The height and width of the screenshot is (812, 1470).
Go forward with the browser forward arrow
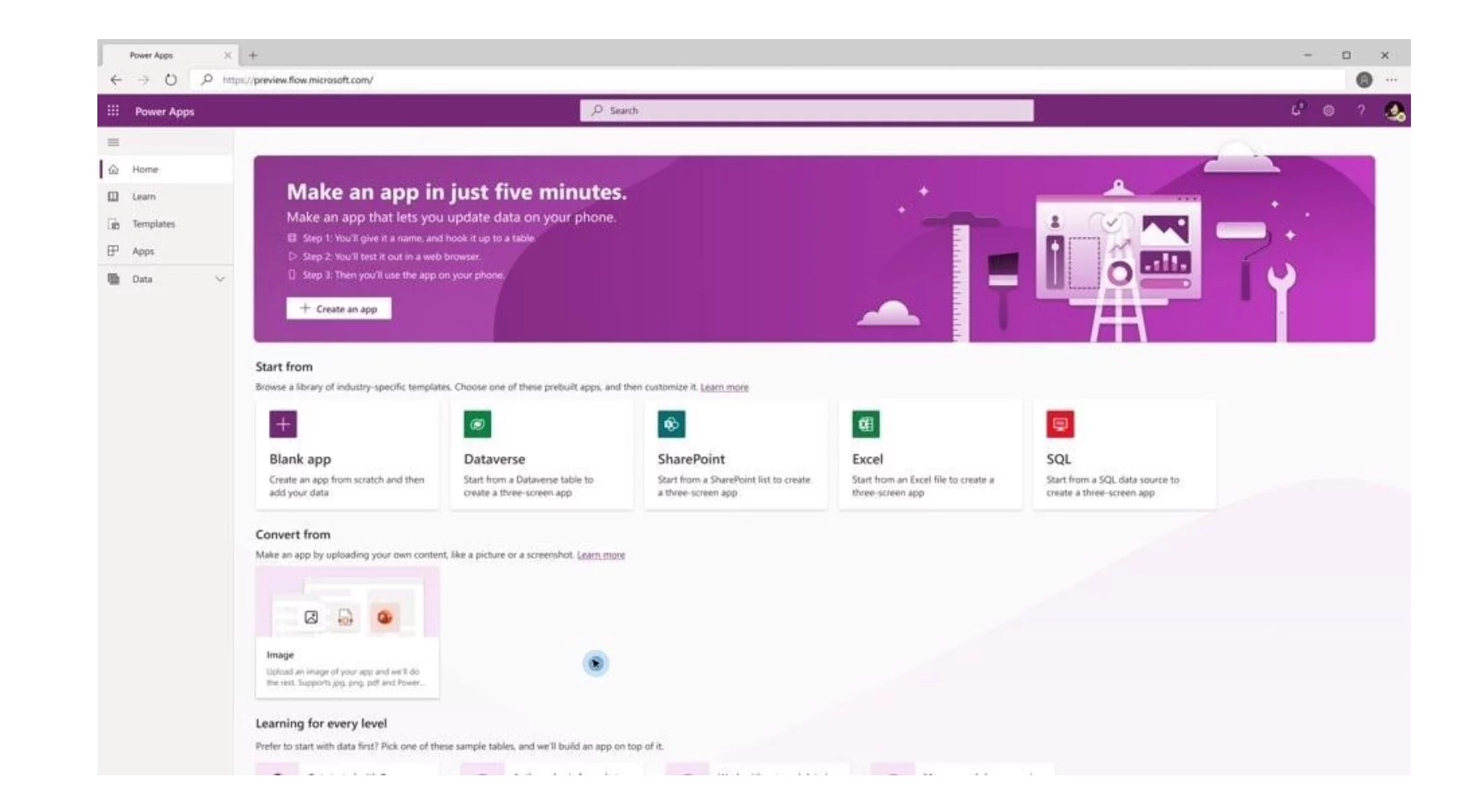point(144,80)
